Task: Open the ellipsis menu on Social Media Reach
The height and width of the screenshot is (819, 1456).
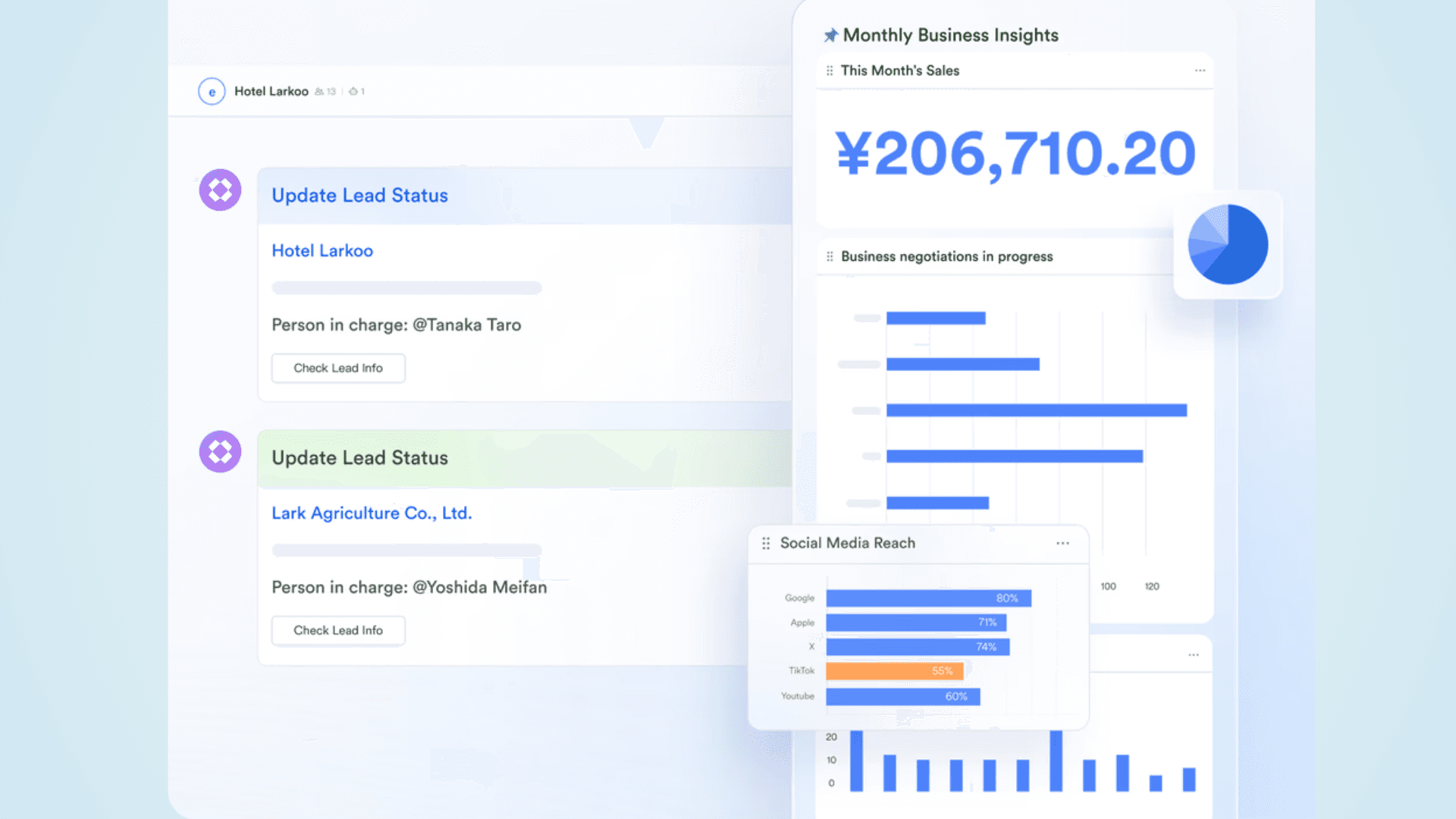Action: coord(1062,543)
